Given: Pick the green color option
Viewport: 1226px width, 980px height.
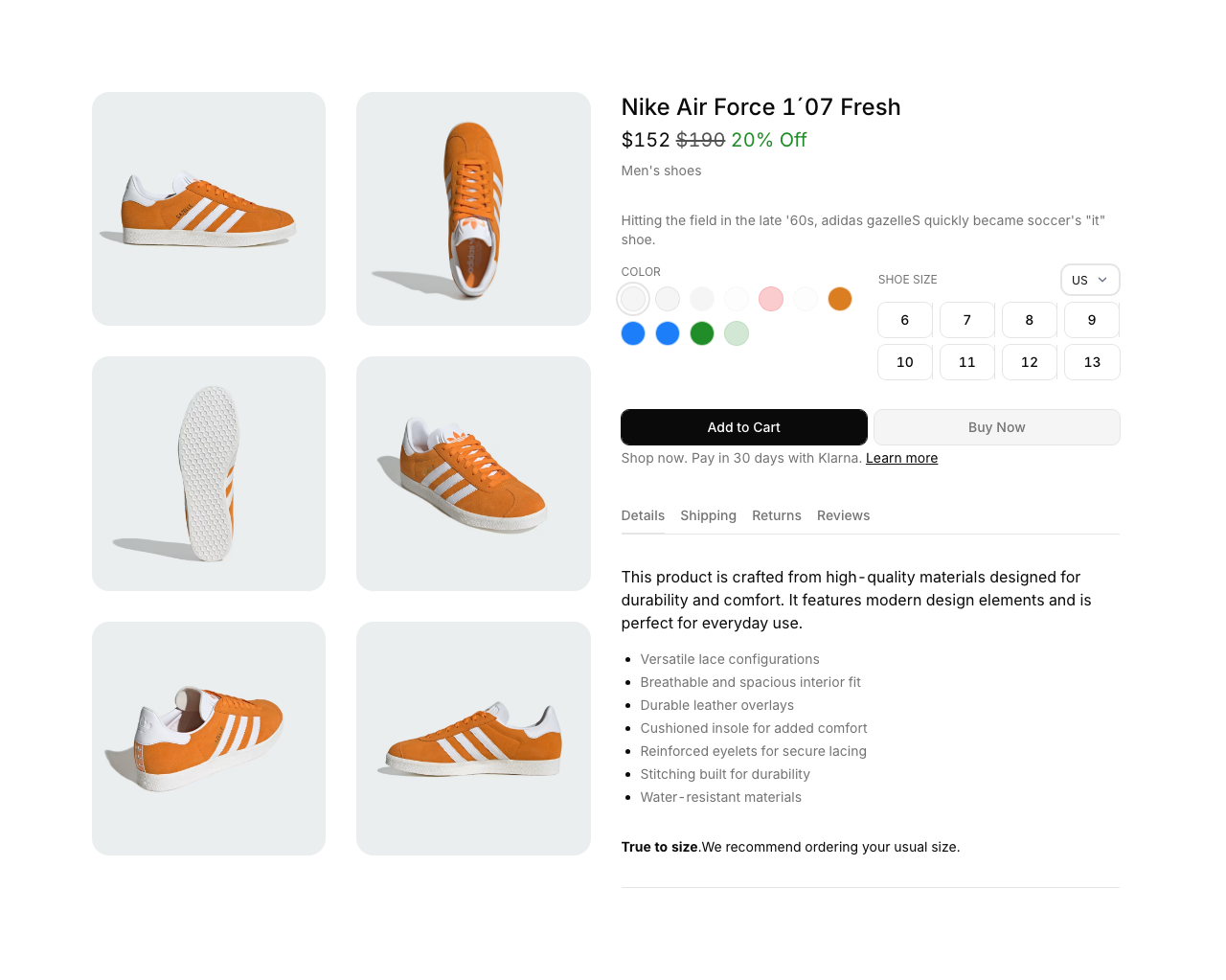Looking at the screenshot, I should click(x=701, y=333).
